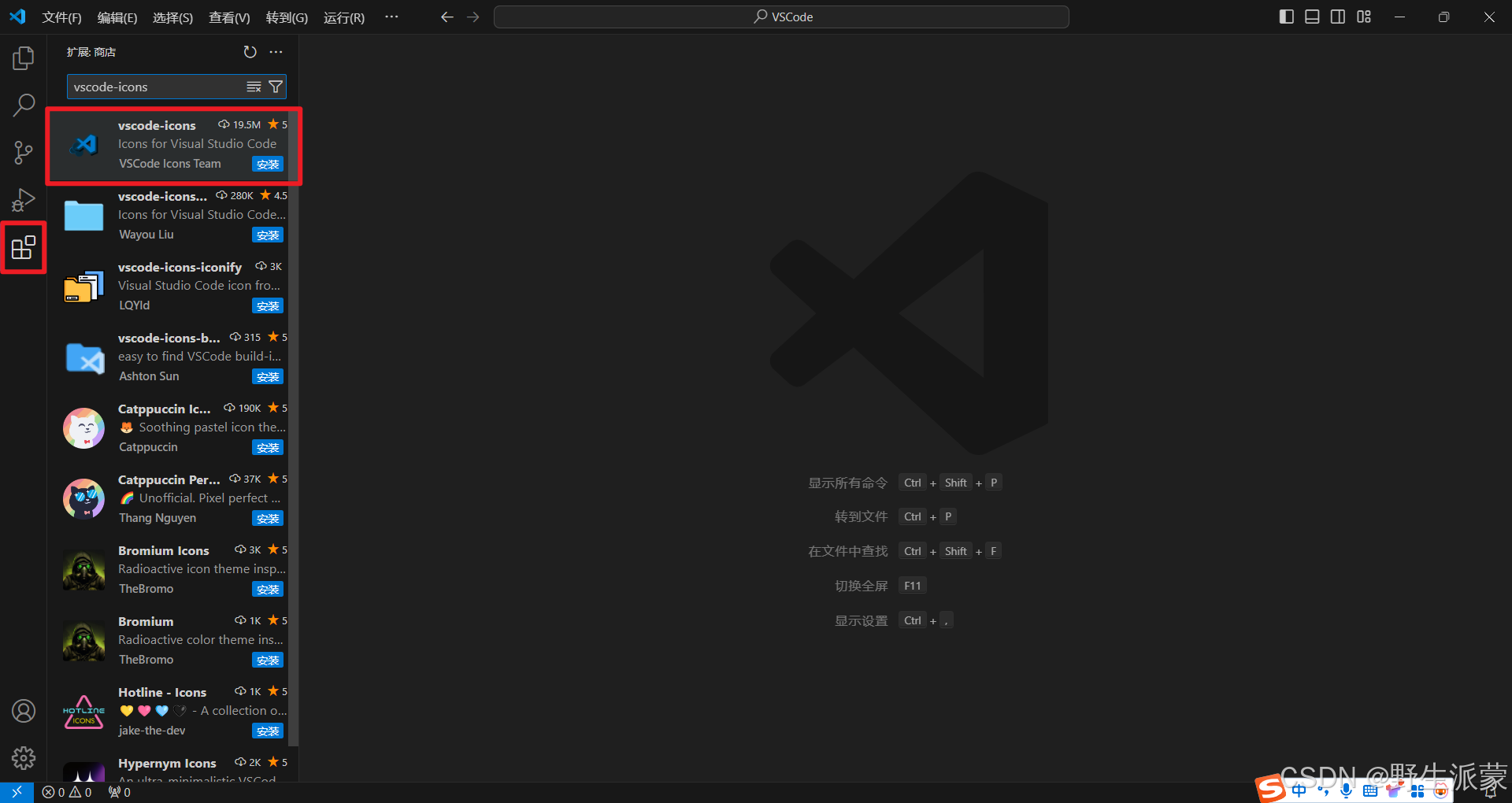Open the 文件(F) menu

(x=61, y=17)
